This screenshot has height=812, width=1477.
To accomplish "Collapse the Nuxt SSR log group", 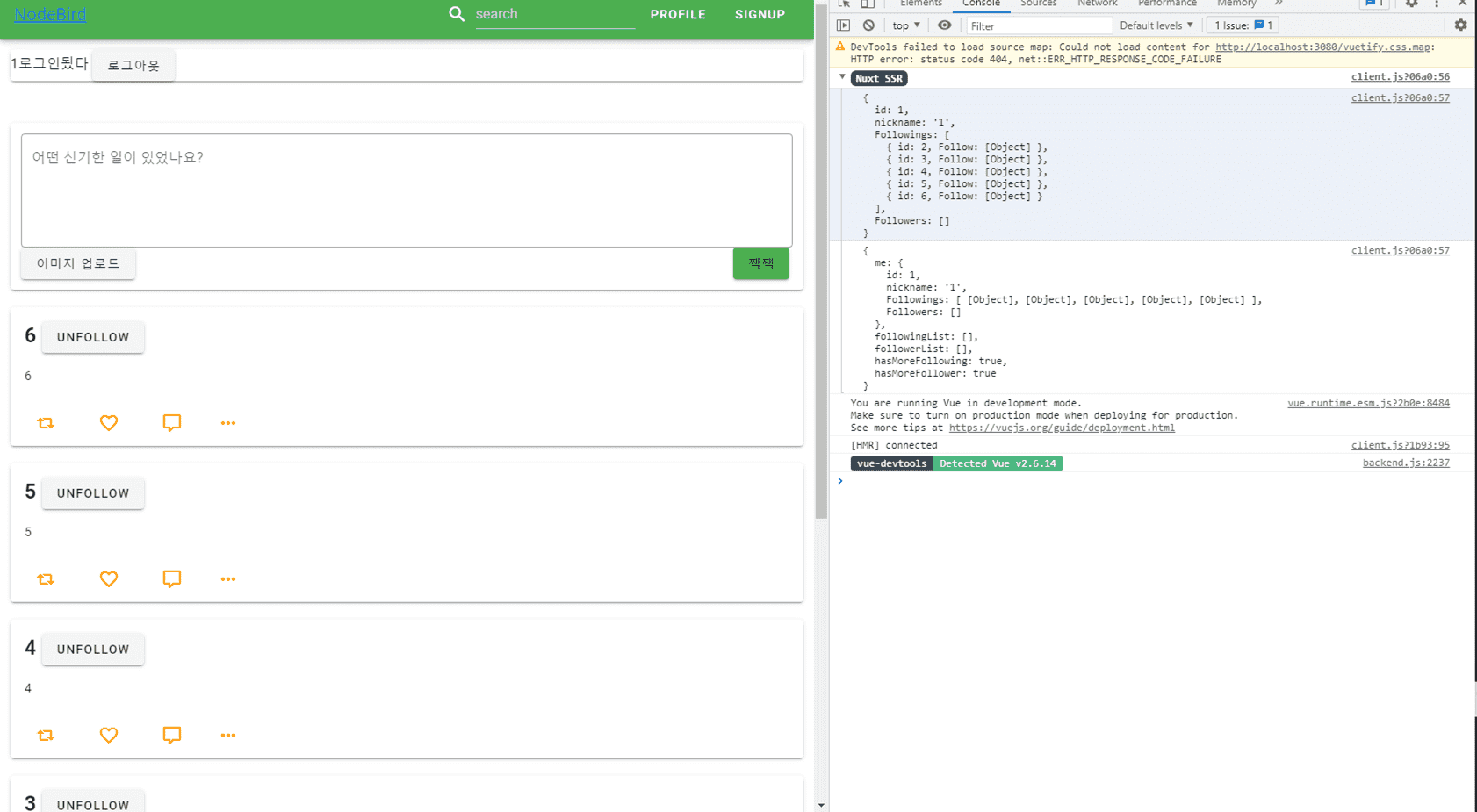I will (x=842, y=77).
